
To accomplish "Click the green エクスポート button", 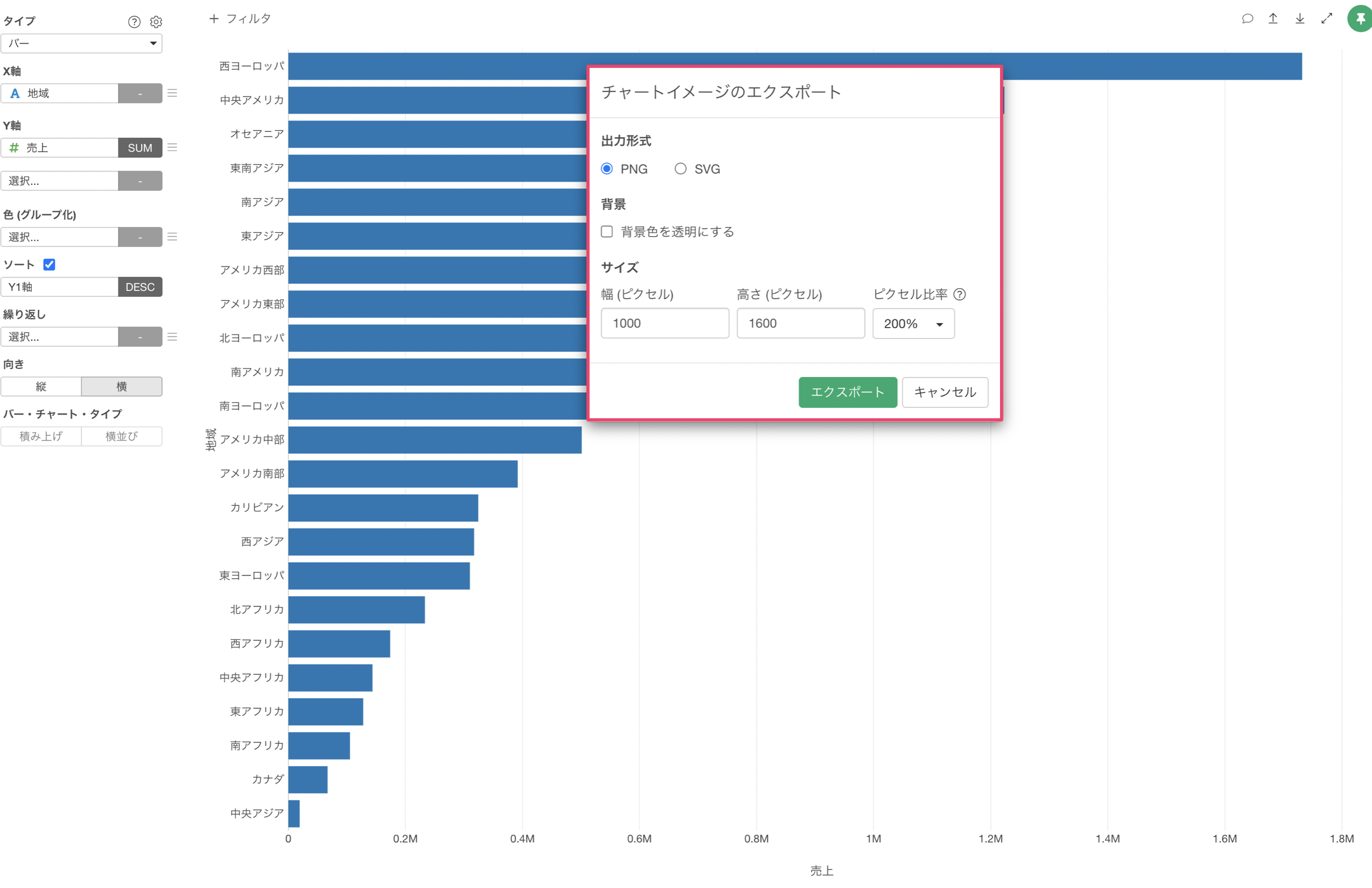I will (x=847, y=392).
